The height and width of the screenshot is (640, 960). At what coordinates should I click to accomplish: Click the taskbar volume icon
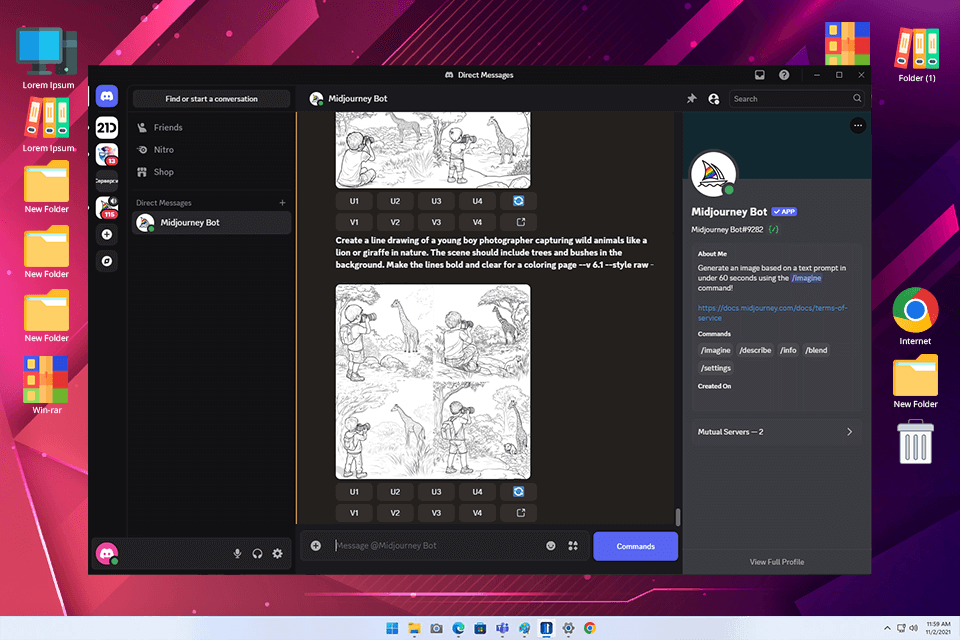point(913,628)
